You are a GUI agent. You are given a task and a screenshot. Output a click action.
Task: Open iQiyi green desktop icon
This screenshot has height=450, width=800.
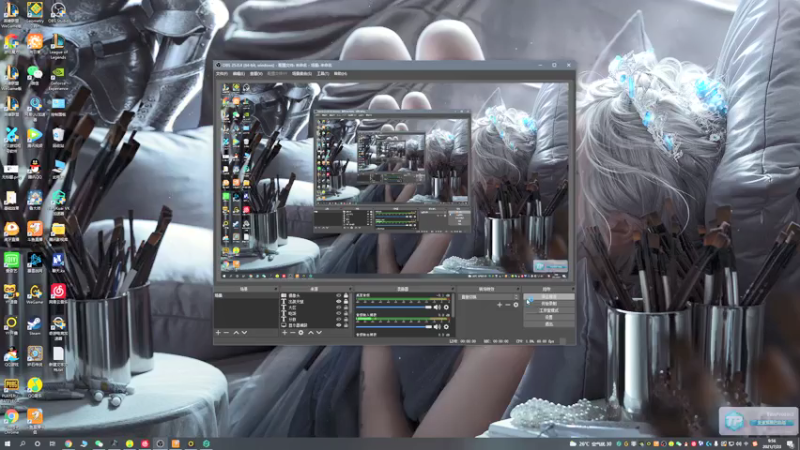coord(11,263)
